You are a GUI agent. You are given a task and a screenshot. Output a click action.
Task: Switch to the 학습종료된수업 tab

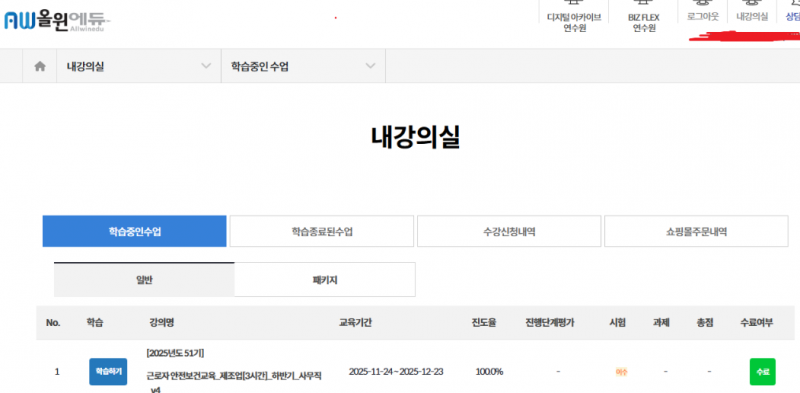coord(321,231)
